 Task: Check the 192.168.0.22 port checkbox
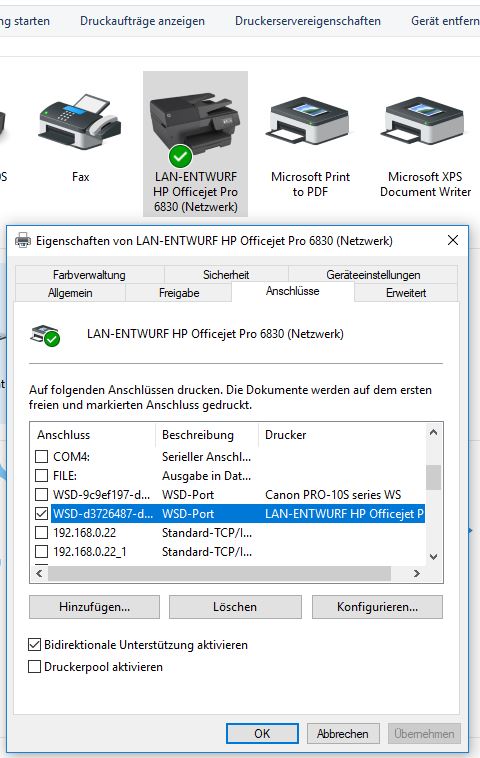click(42, 533)
